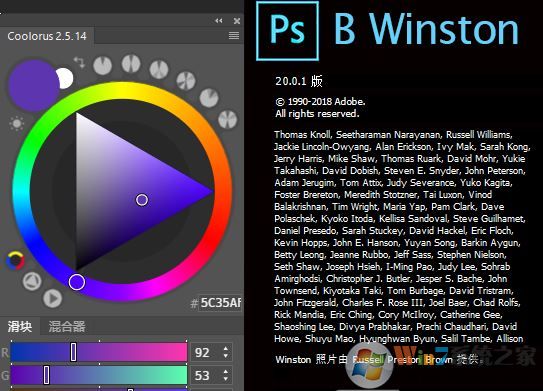The height and width of the screenshot is (391, 543).
Task: Select the Coolorus 2.5.14 panel tab
Action: 47,36
